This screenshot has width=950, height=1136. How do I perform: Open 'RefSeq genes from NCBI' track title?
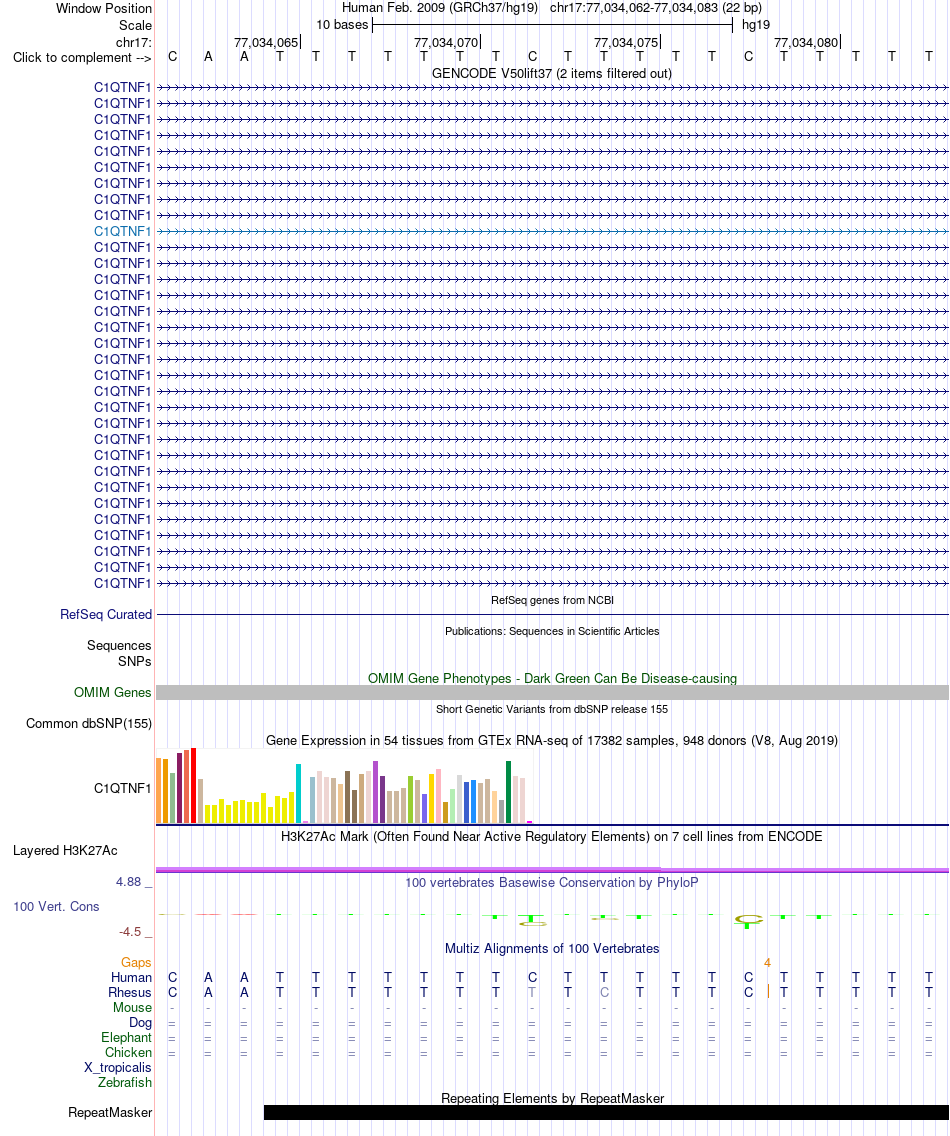[x=552, y=600]
